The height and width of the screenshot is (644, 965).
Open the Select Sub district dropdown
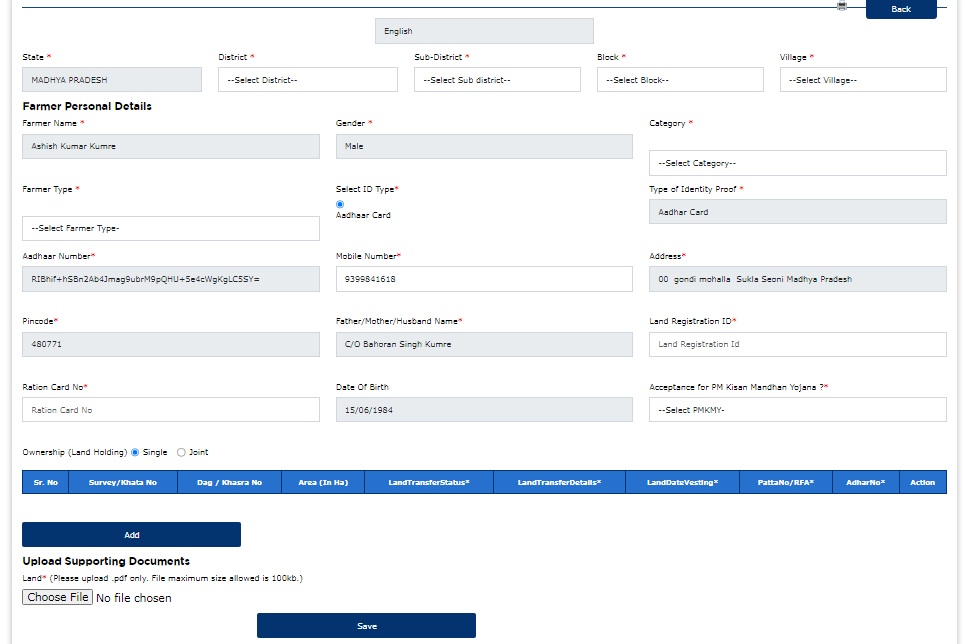point(497,80)
